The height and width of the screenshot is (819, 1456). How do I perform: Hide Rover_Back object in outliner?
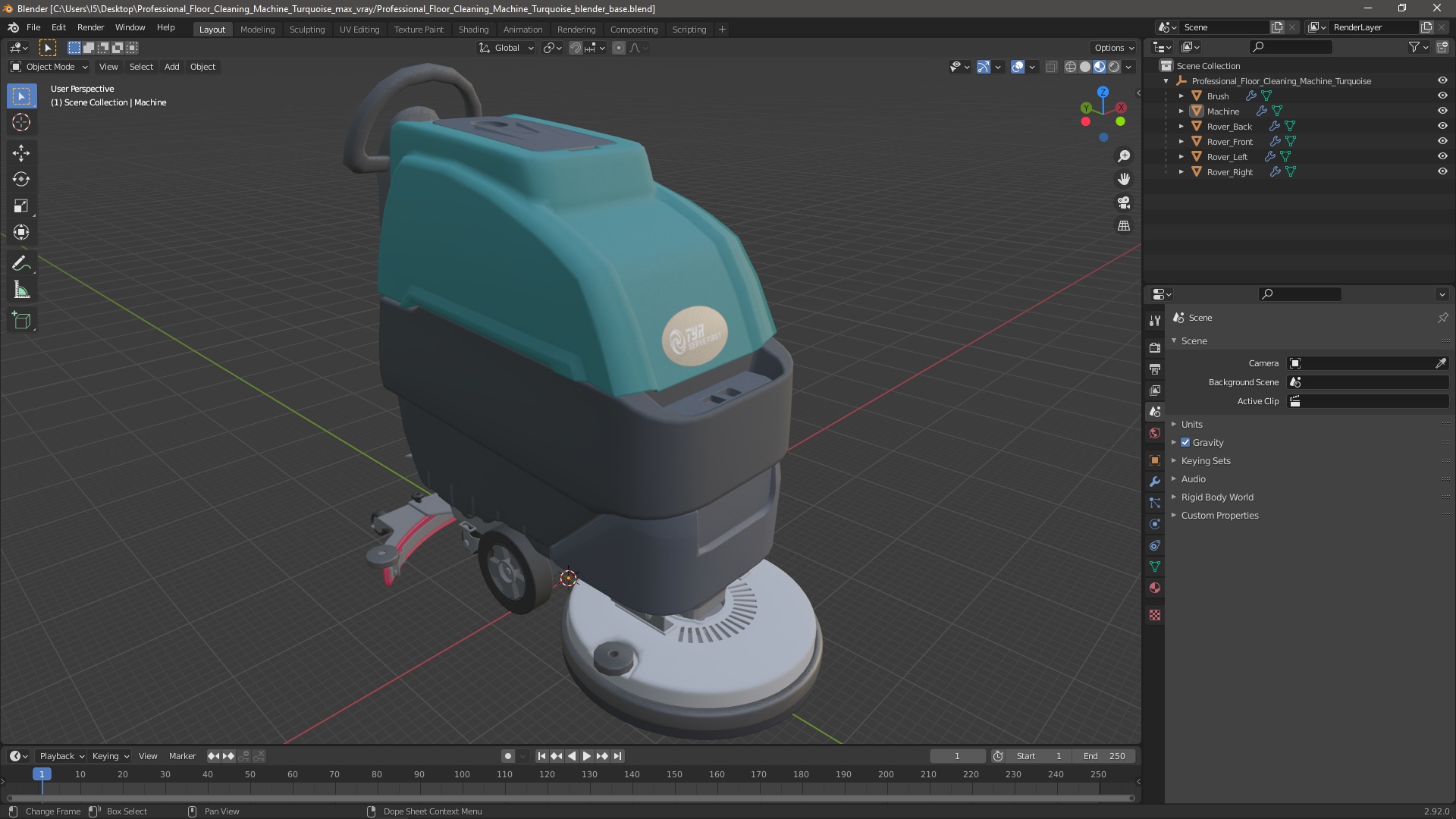point(1442,126)
